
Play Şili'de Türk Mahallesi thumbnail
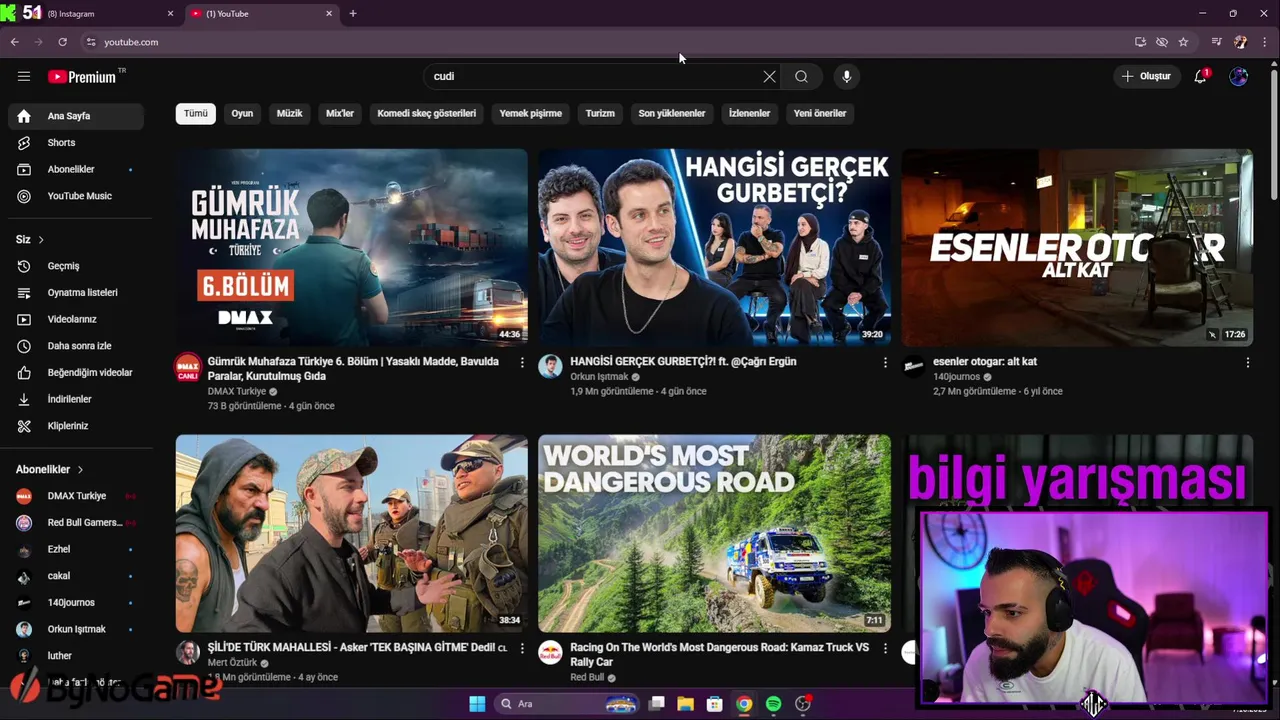click(351, 533)
